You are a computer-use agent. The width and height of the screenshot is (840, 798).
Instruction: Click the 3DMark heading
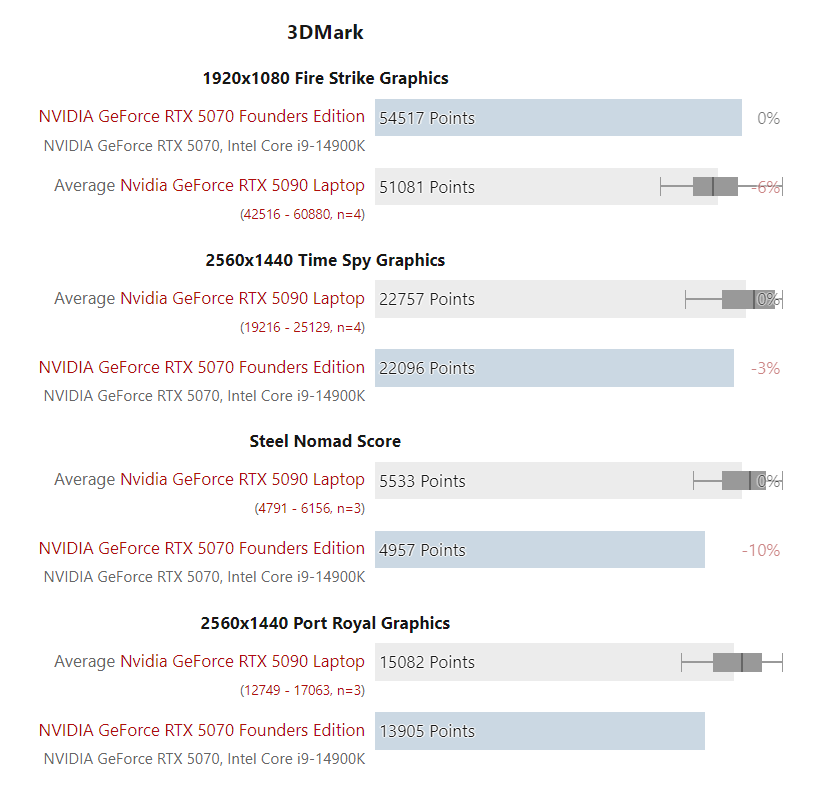tap(325, 32)
